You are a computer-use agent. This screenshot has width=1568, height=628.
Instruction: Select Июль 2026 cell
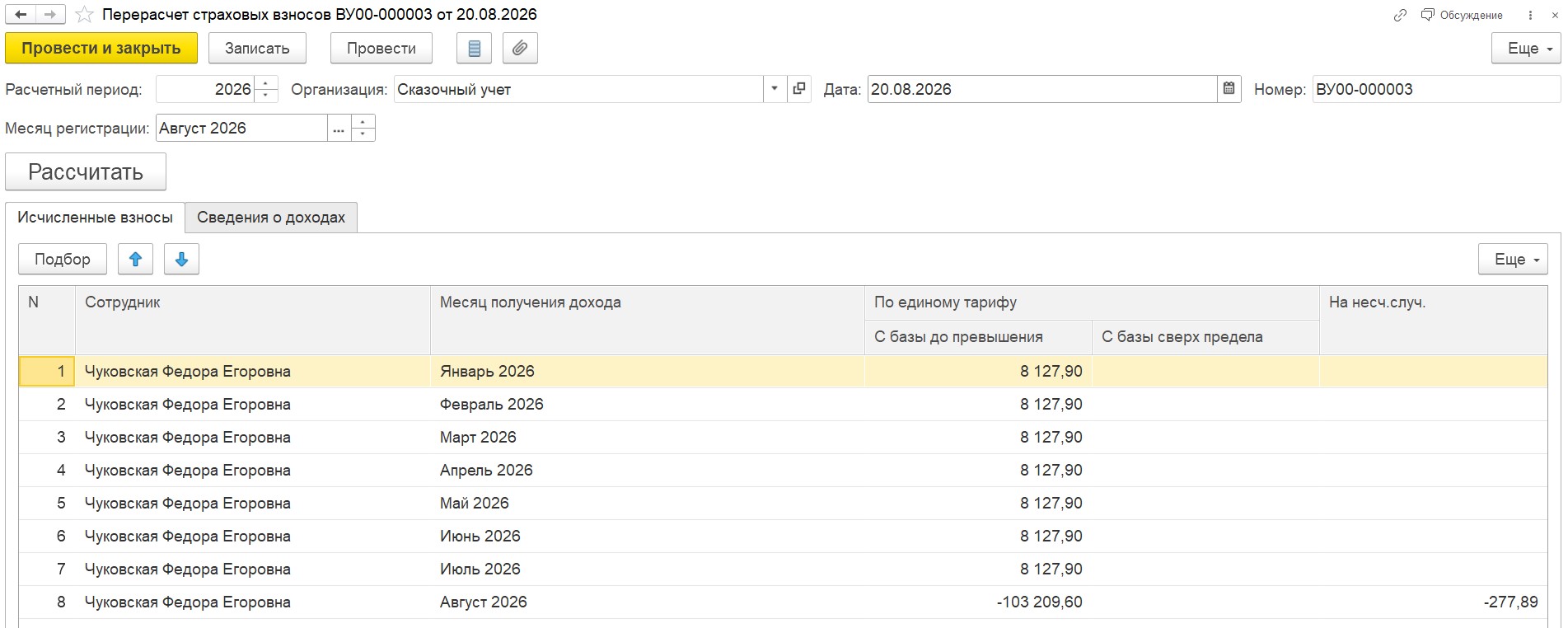pyautogui.click(x=648, y=569)
